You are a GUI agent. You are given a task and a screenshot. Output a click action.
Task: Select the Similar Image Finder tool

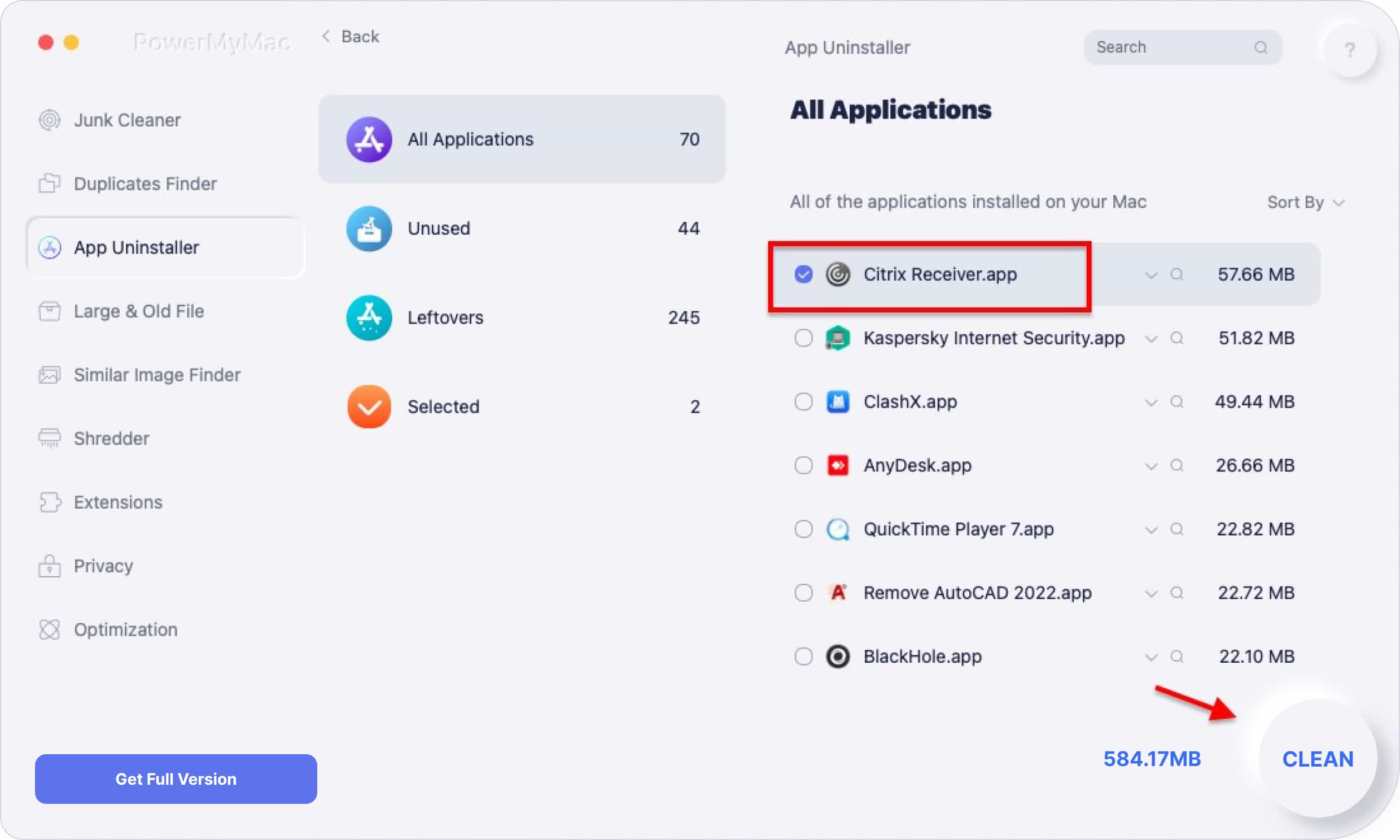(x=157, y=374)
